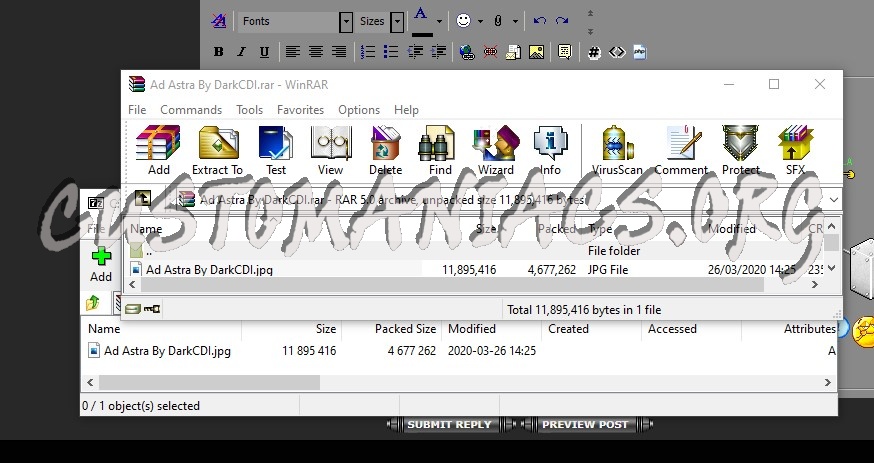Align text left in editor

[293, 52]
